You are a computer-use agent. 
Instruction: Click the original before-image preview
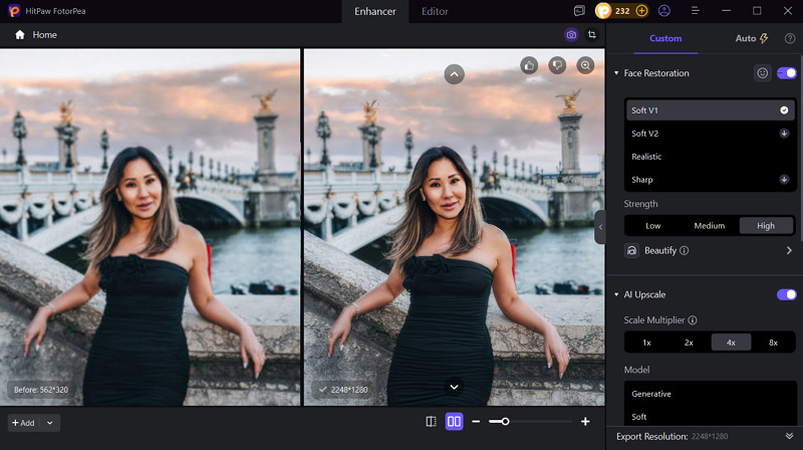pyautogui.click(x=150, y=227)
